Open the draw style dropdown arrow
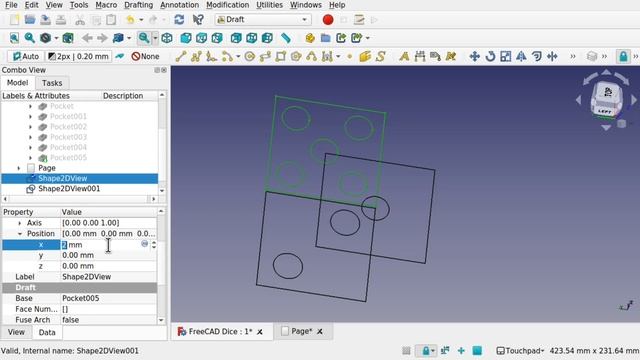640x360 pixels. tap(56, 38)
